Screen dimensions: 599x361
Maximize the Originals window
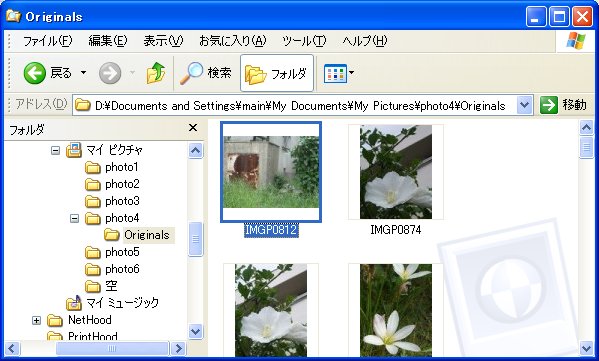[559, 17]
